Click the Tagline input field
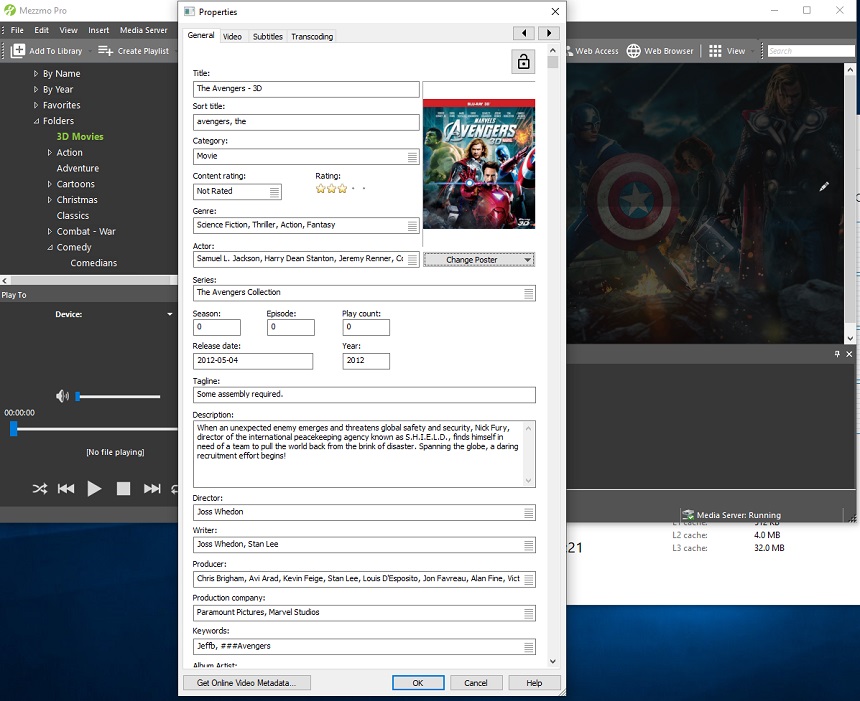Screen dimensions: 860x701 [364, 394]
